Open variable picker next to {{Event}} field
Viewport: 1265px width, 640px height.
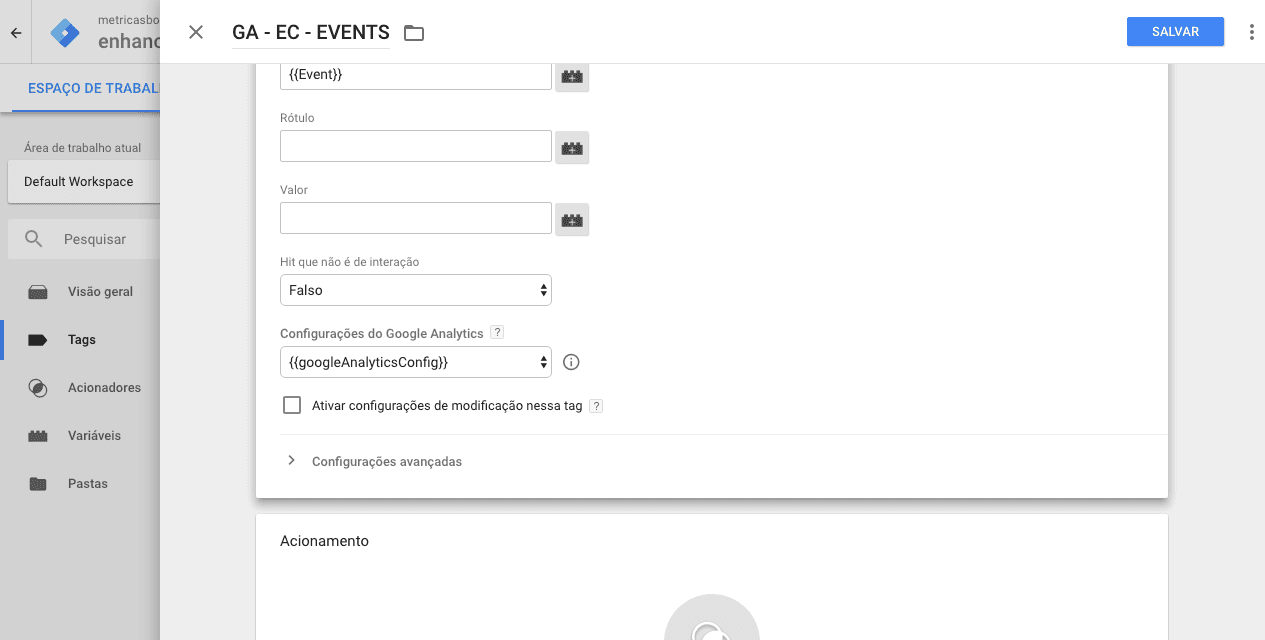[571, 75]
